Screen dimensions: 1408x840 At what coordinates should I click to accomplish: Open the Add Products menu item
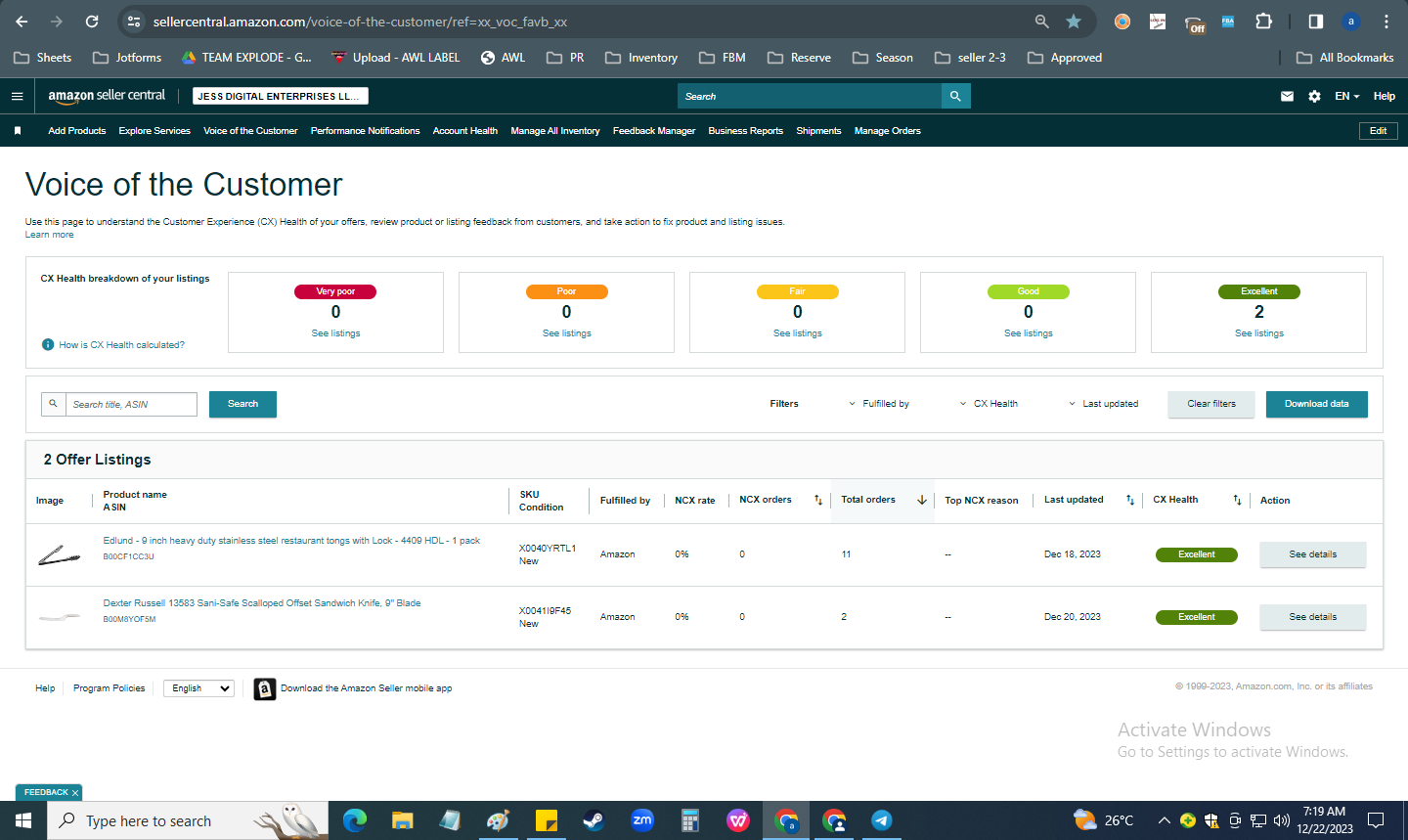point(77,130)
